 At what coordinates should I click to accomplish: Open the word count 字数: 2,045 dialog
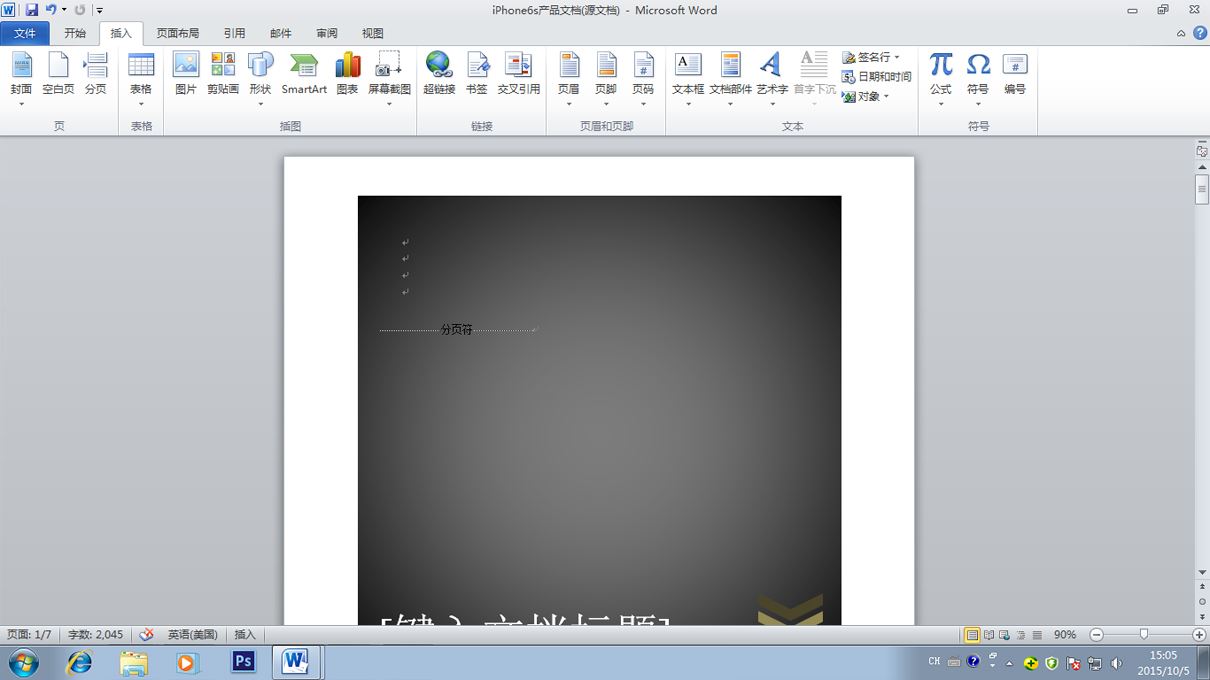point(95,635)
